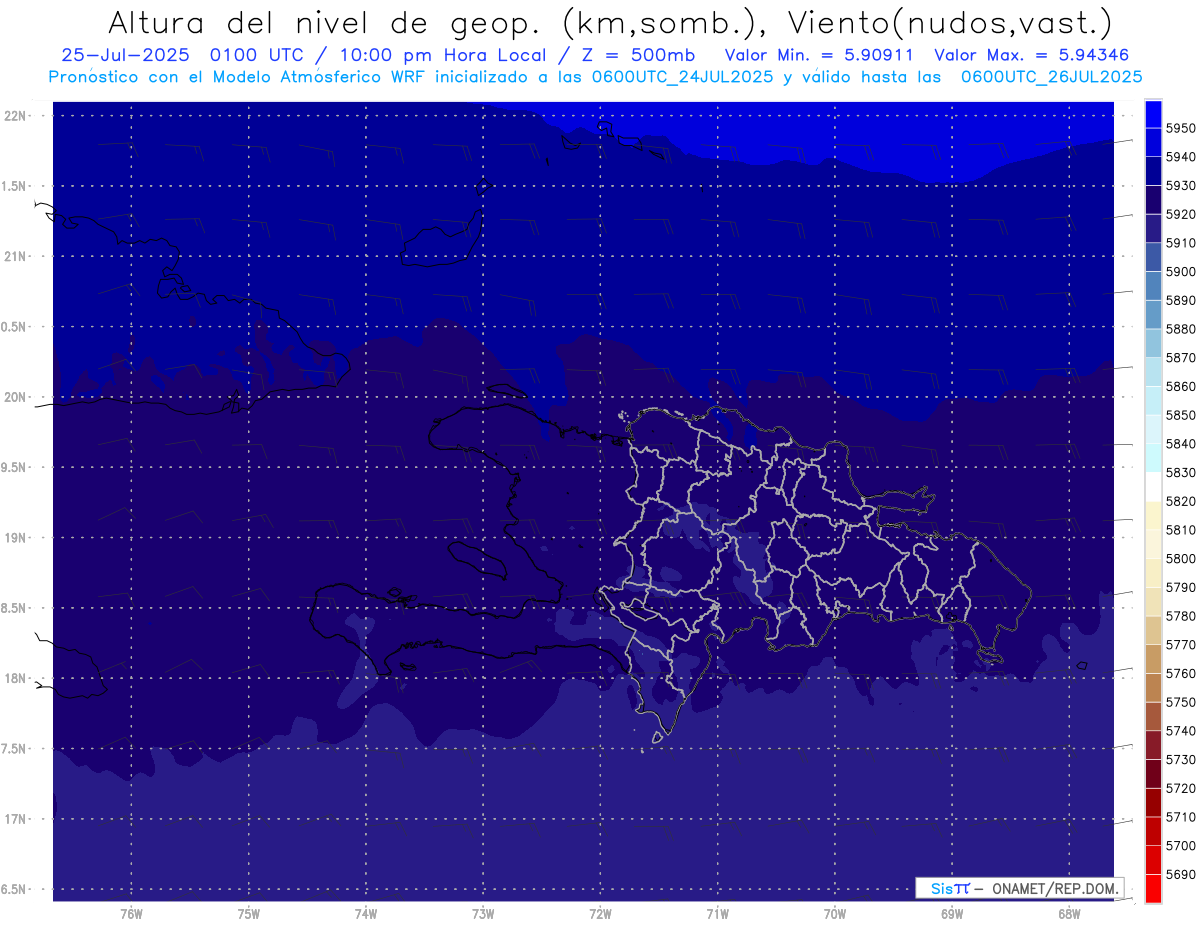
Task: Click the '76W' longitude axis label
Action: (x=131, y=914)
